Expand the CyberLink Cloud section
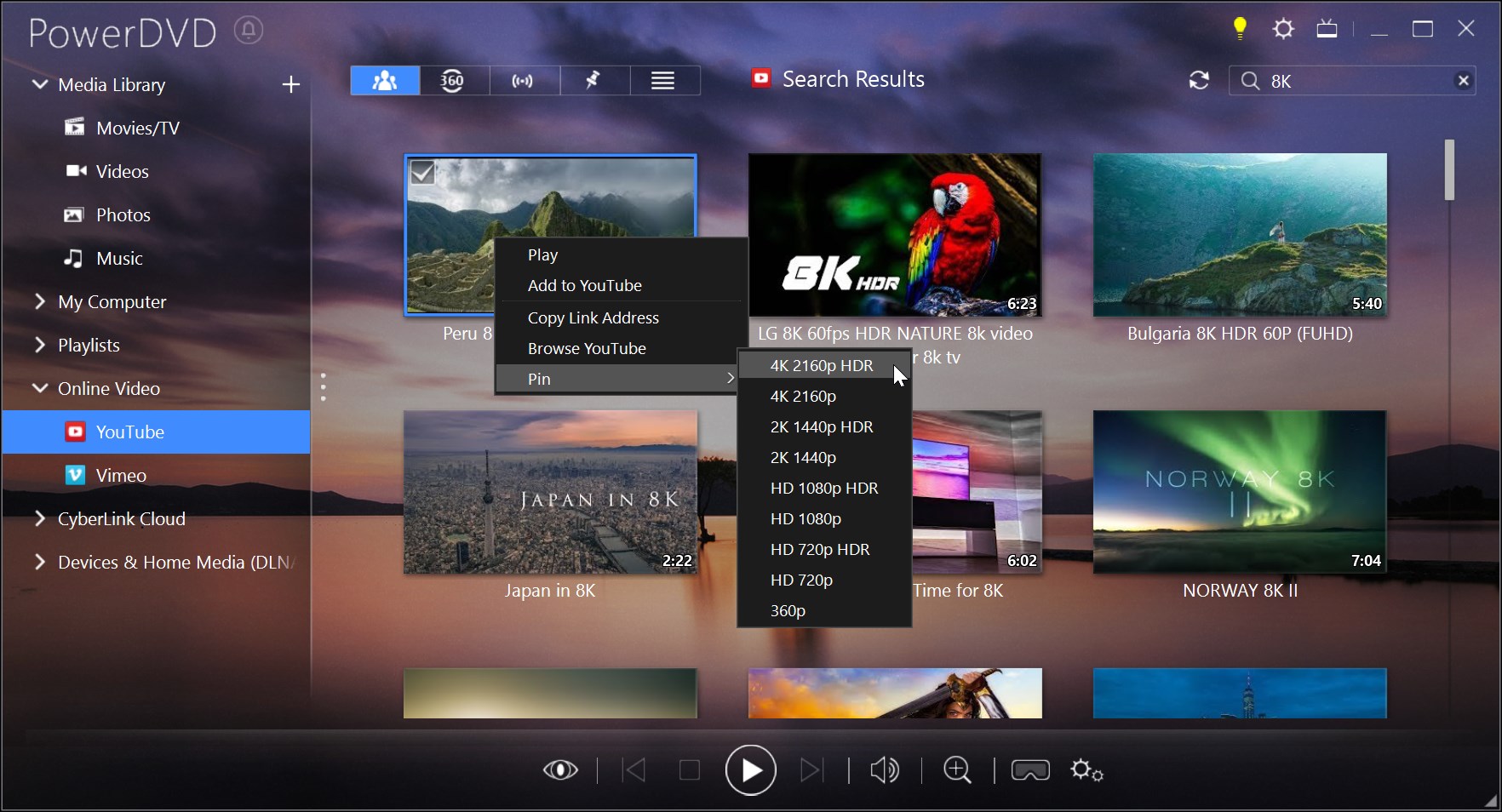 (38, 518)
